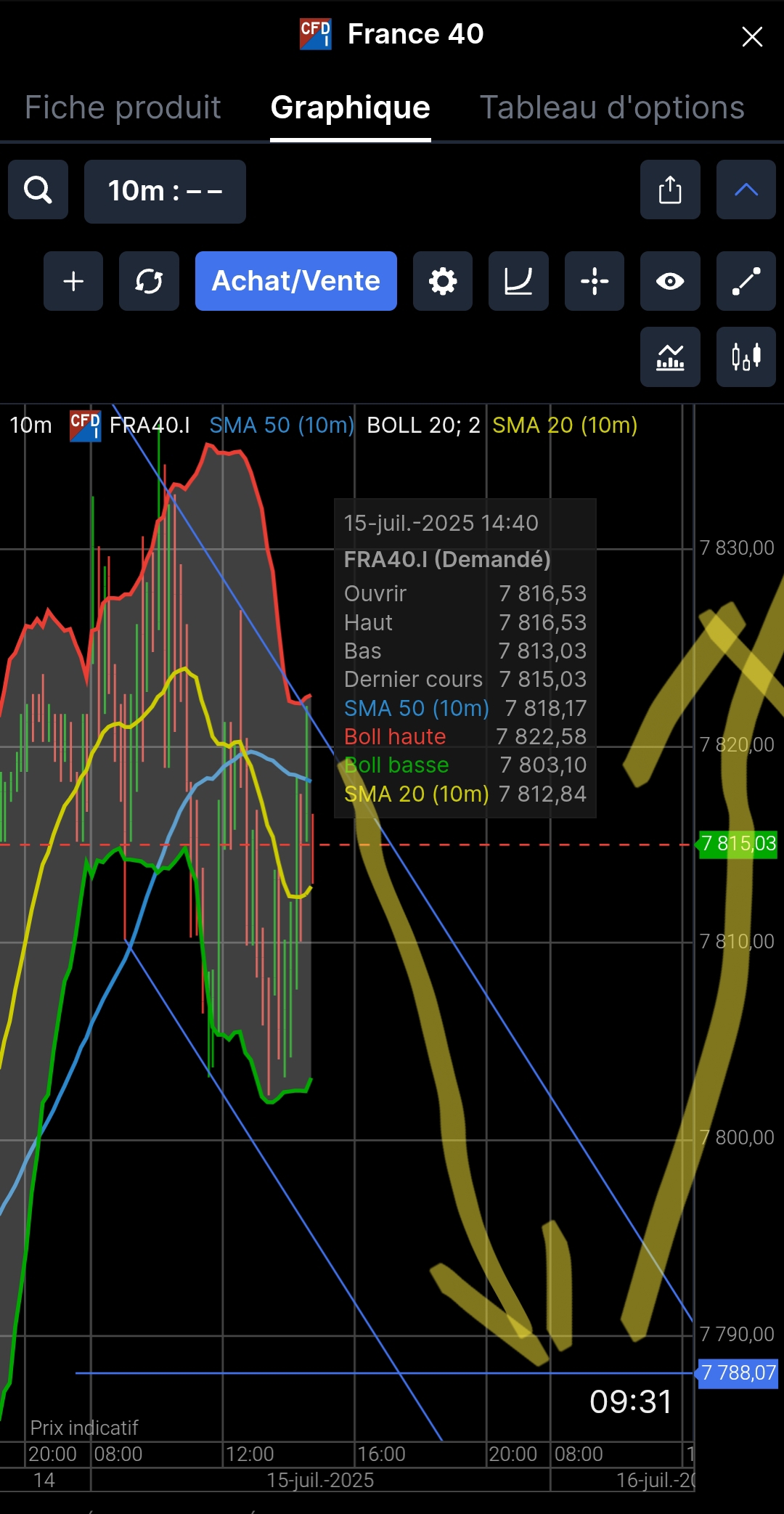Tap the Boll haute value 7 822,58
Image resolution: width=784 pixels, height=1514 pixels.
click(541, 736)
